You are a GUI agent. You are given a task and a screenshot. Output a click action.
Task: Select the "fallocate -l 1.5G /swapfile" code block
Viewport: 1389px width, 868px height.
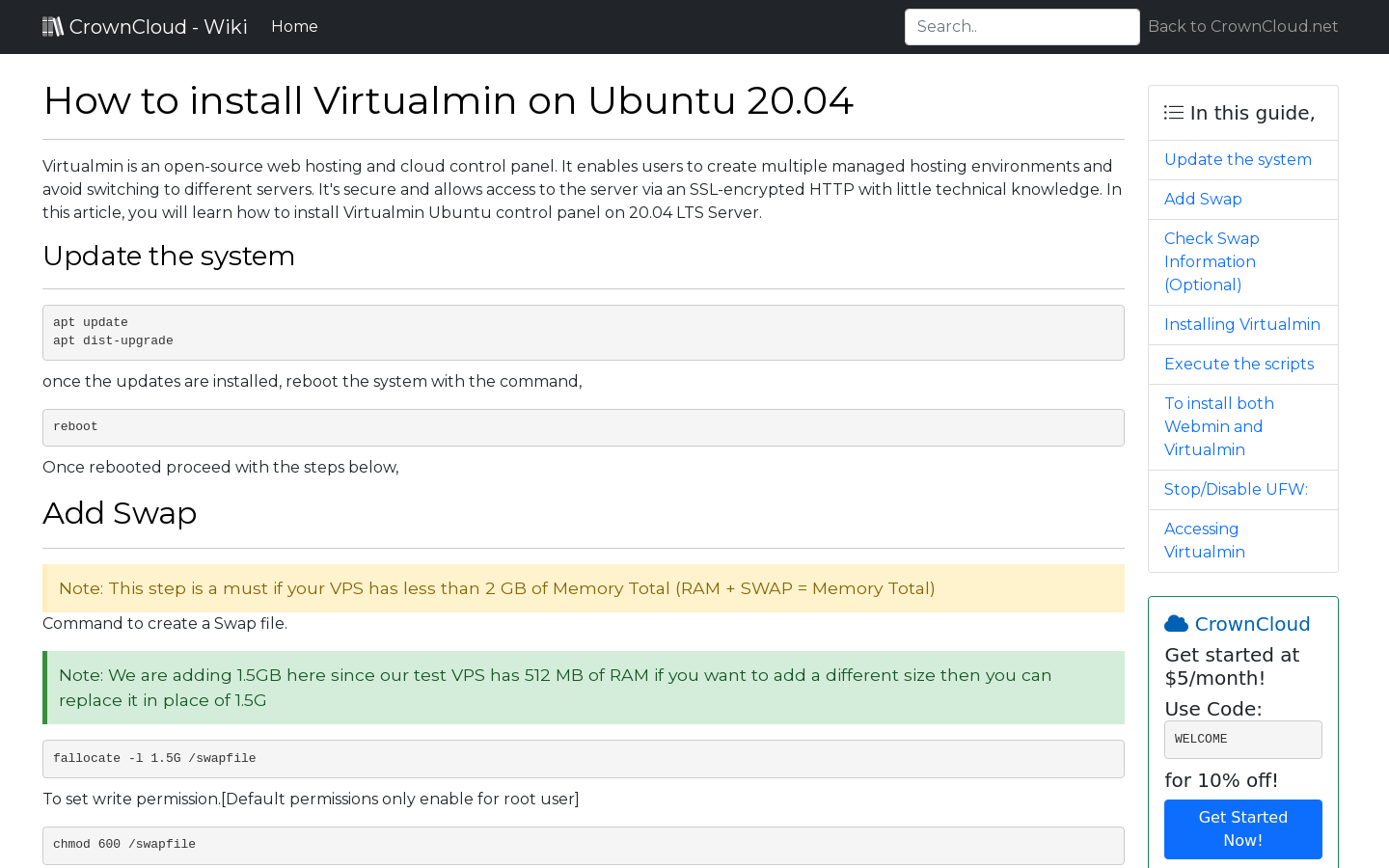(x=583, y=758)
